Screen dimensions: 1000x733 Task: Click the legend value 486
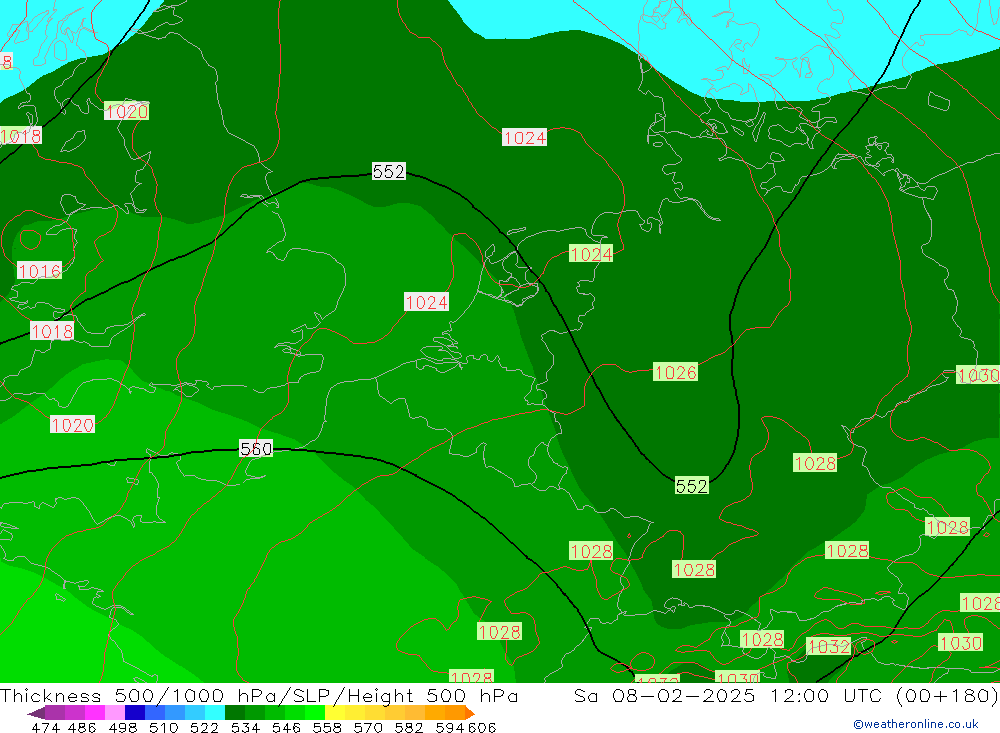pos(82,727)
